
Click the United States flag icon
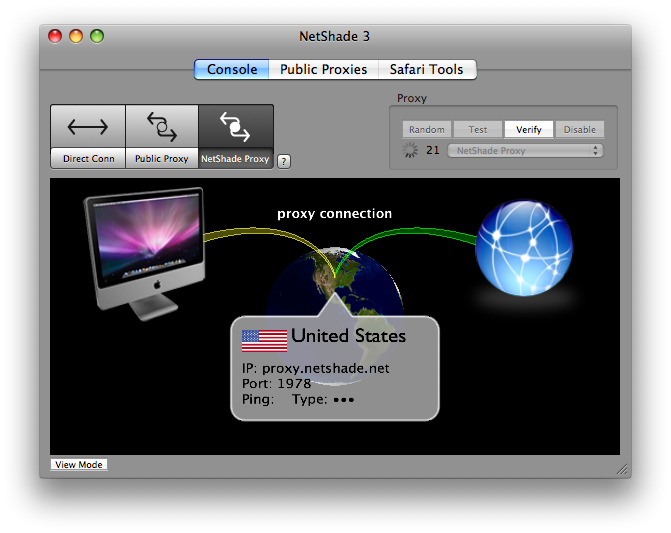(264, 341)
